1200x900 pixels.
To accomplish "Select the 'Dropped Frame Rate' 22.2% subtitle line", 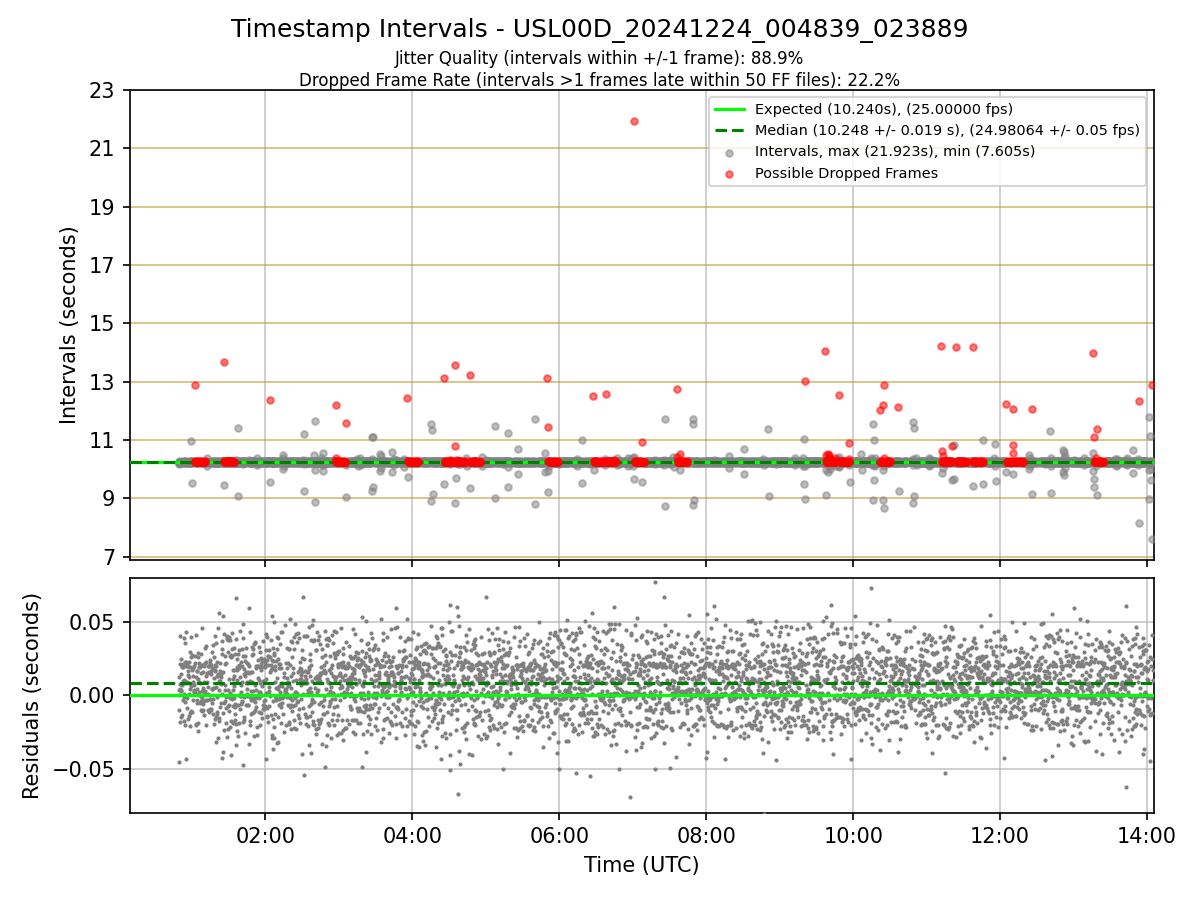I will click(599, 80).
